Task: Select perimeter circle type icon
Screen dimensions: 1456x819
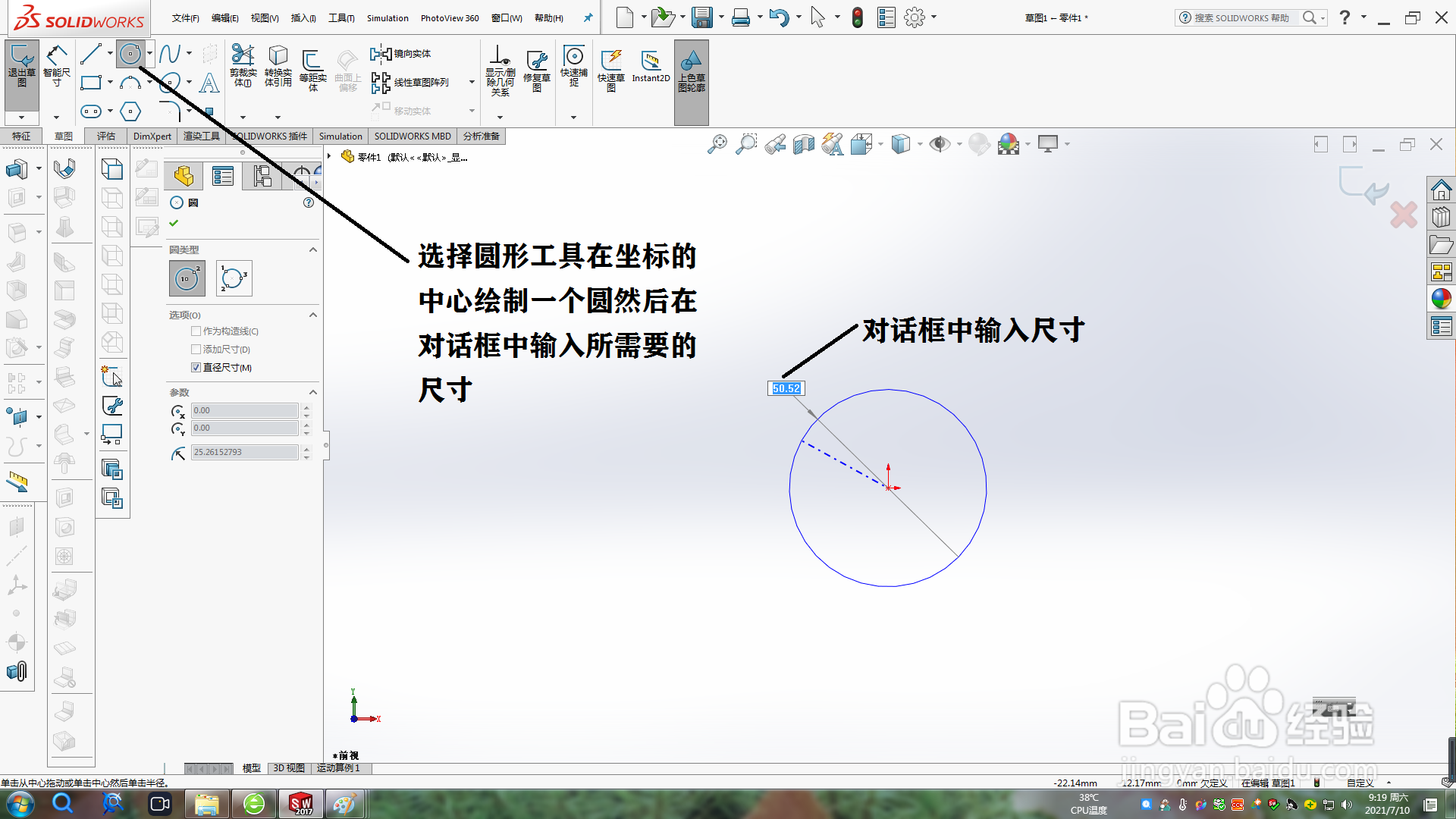Action: point(234,278)
